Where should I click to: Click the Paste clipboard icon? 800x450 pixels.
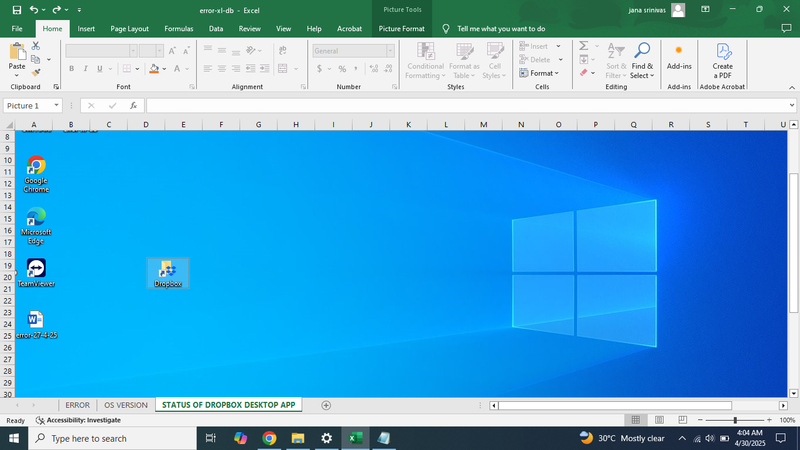click(x=17, y=52)
